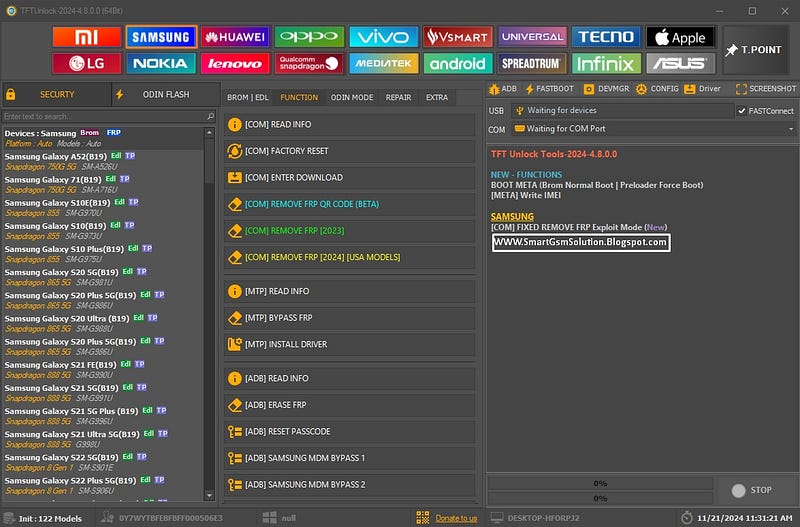Follow the Donate to us link
Image resolution: width=800 pixels, height=527 pixels.
(x=456, y=518)
